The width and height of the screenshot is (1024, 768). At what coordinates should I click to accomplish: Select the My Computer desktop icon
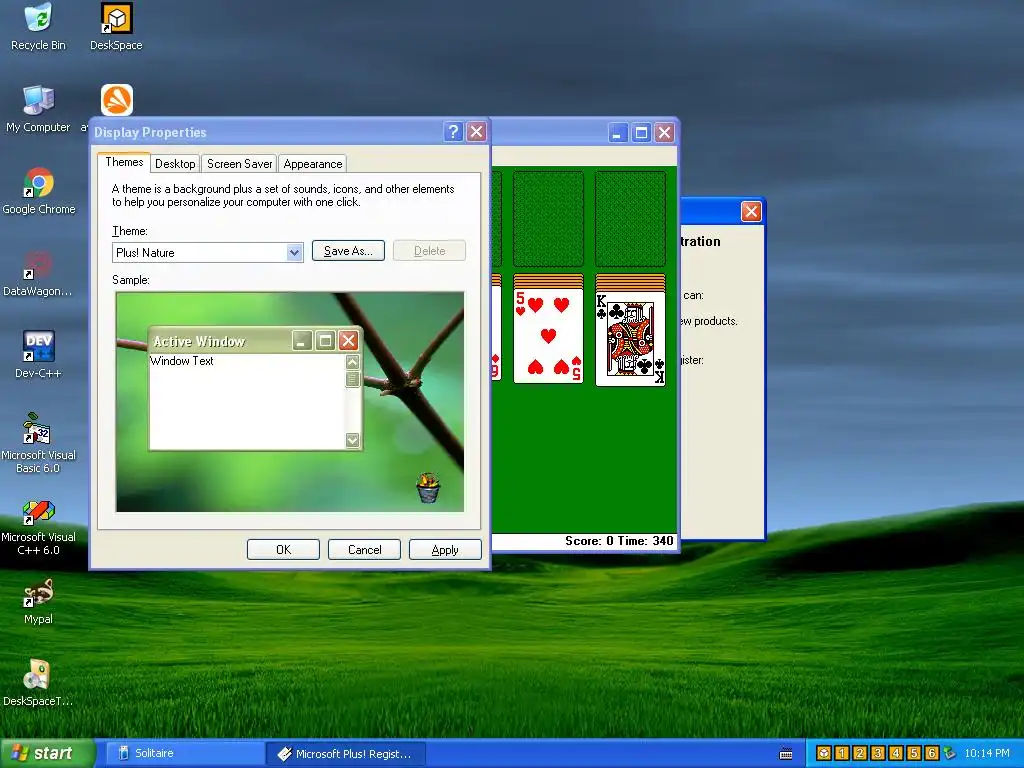[x=38, y=109]
